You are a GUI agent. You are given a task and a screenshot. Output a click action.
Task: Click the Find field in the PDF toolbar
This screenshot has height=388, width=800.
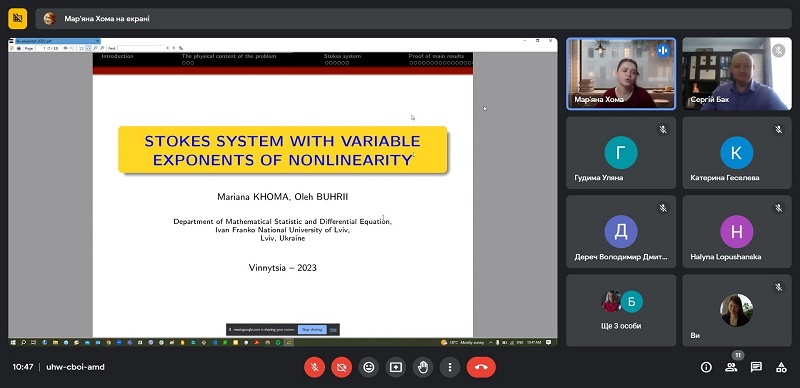pyautogui.click(x=141, y=48)
